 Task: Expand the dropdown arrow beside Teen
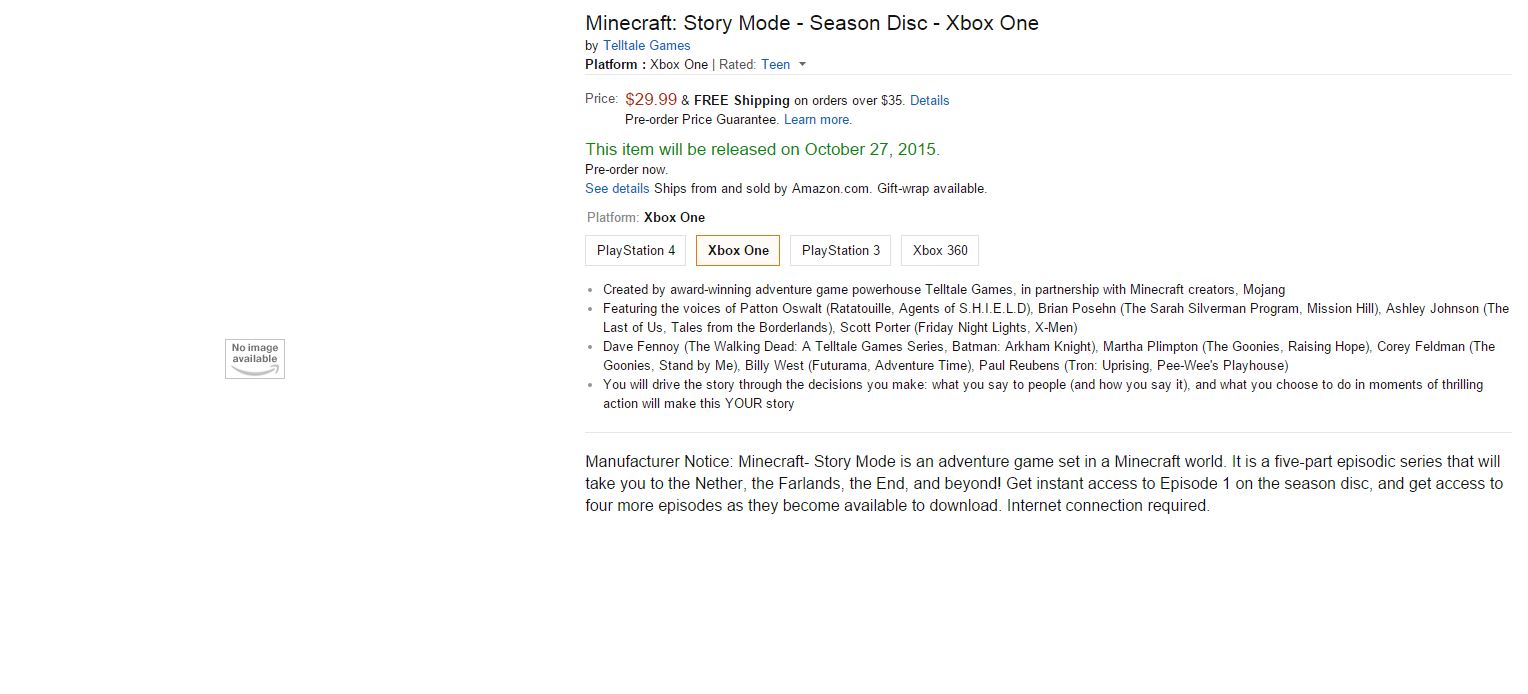(802, 65)
